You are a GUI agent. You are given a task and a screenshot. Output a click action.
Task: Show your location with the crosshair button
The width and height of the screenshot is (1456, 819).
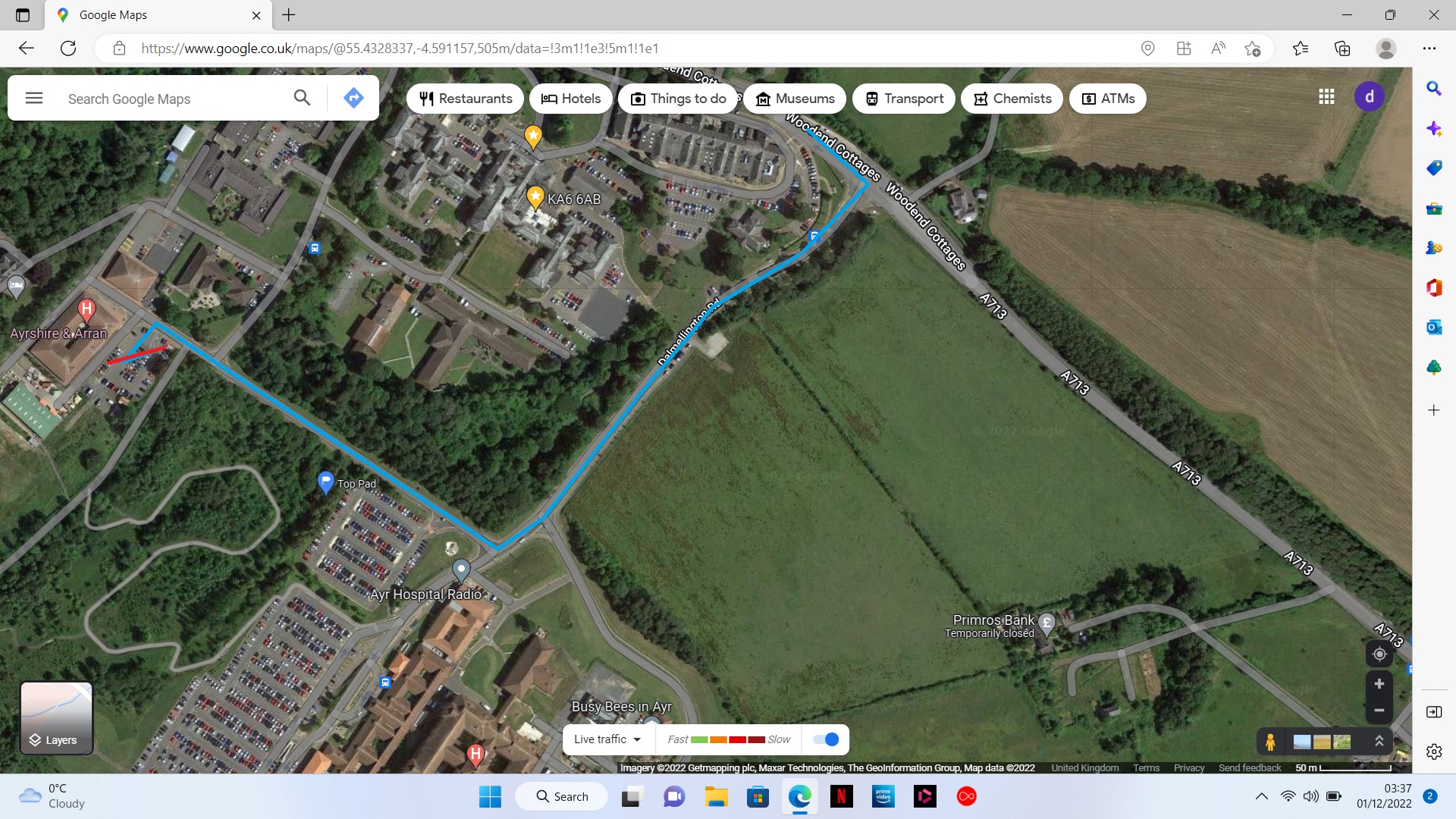[1379, 654]
